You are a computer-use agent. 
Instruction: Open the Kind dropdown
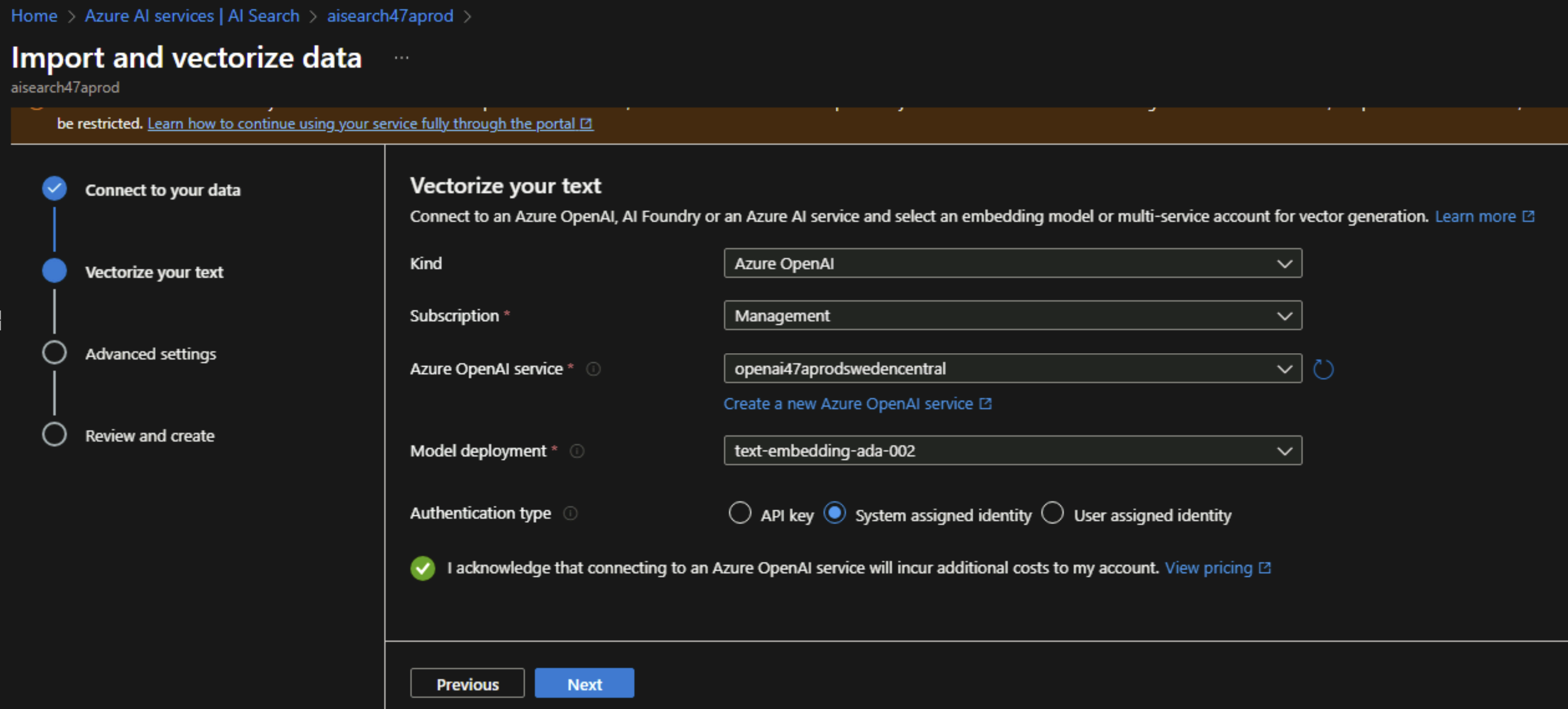click(x=1012, y=264)
